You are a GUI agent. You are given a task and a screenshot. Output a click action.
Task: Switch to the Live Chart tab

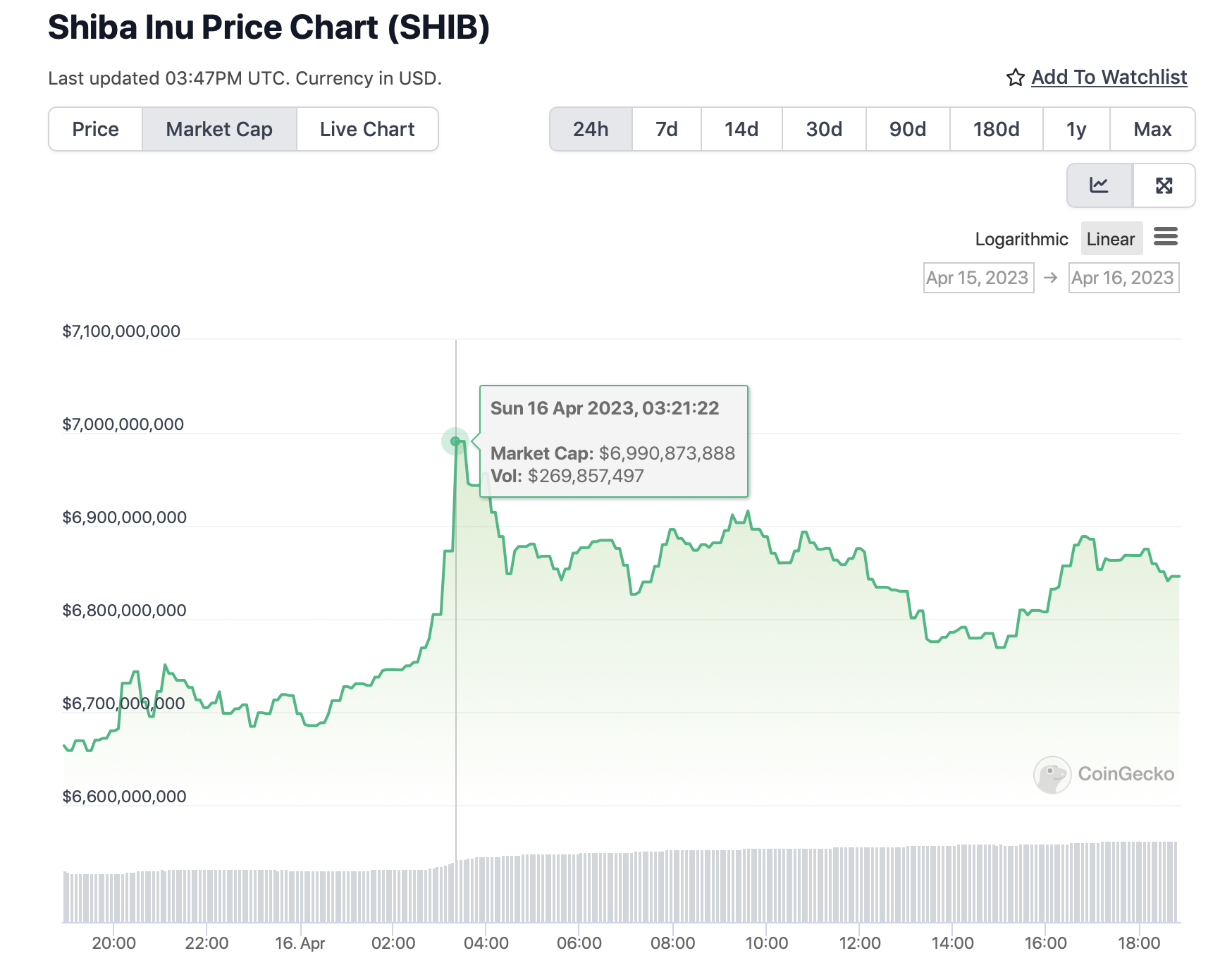point(366,129)
